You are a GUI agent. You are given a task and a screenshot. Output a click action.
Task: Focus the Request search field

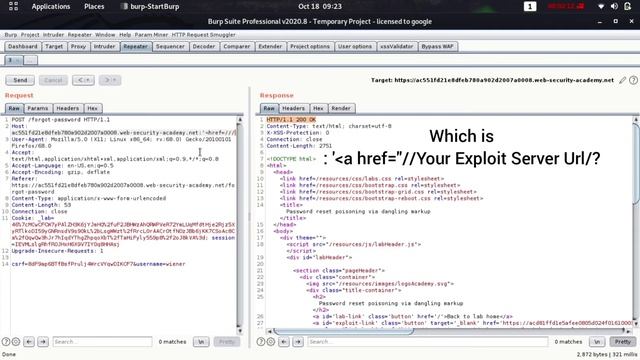pyautogui.click(x=102, y=342)
